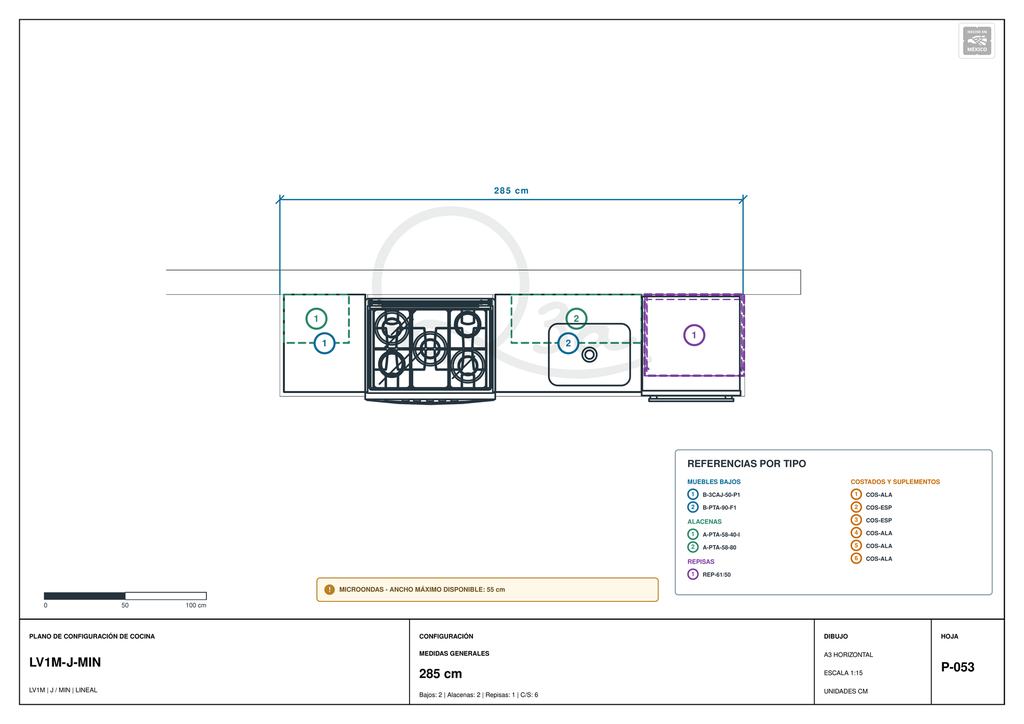
Task: Click the P-053 sheet number
Action: [957, 667]
